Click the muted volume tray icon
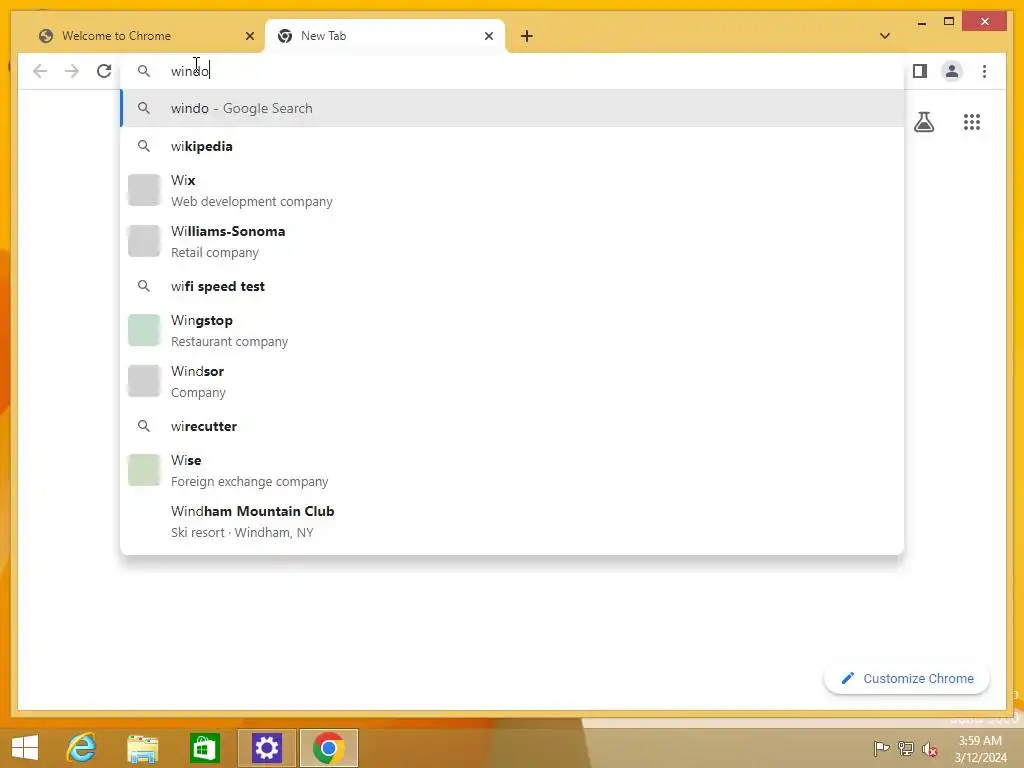This screenshot has height=768, width=1024. pyautogui.click(x=930, y=749)
